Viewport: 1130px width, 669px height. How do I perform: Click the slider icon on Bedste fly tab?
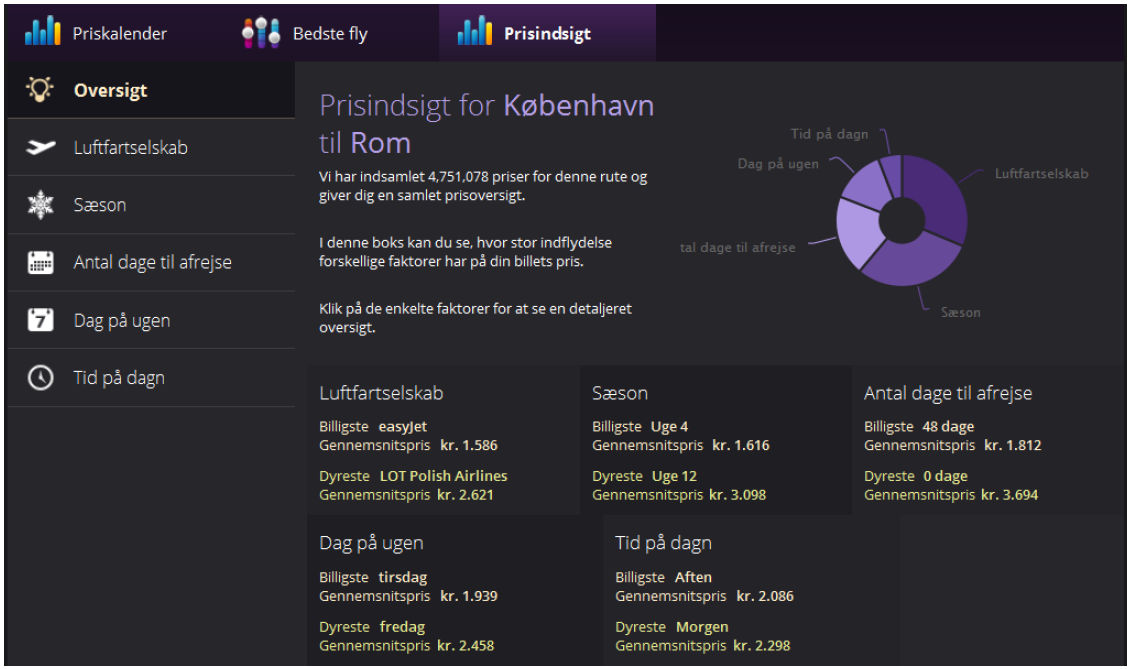pos(261,32)
